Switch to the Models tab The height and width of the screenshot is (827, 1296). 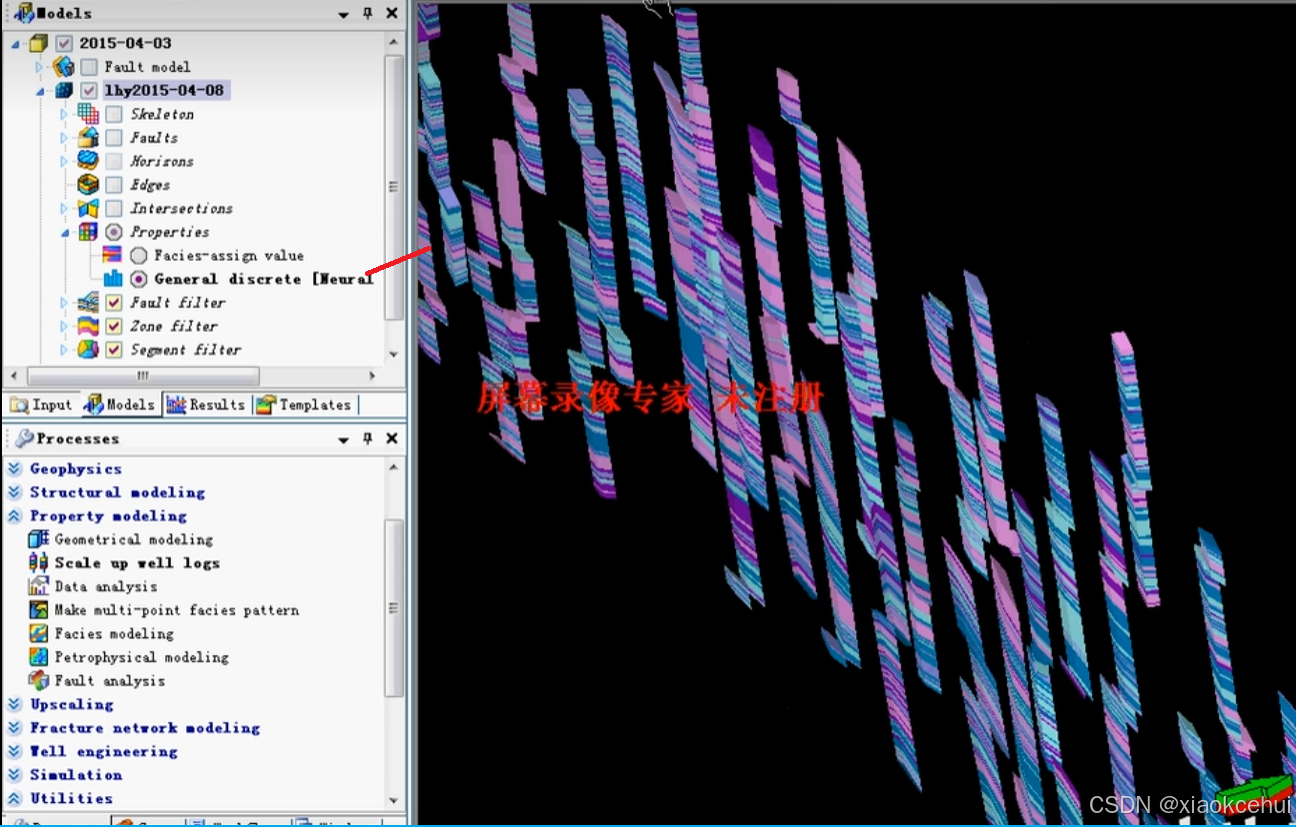tap(120, 405)
